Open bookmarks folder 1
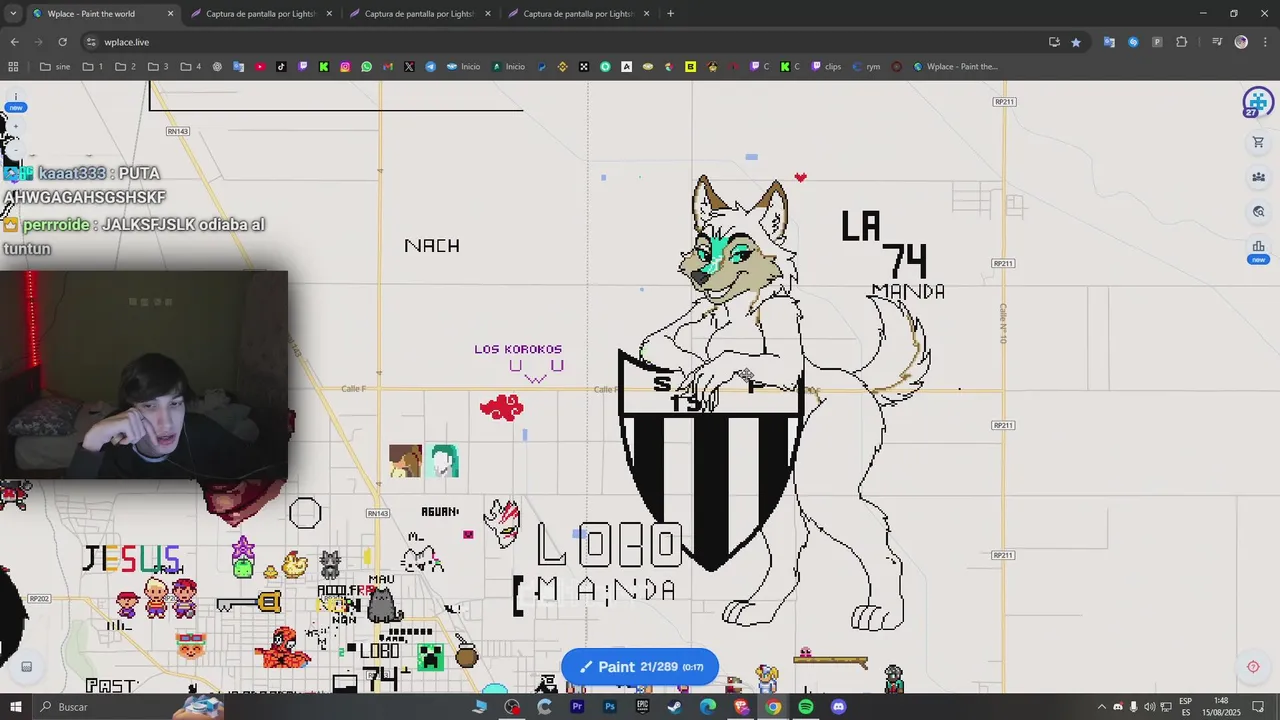 [x=93, y=67]
